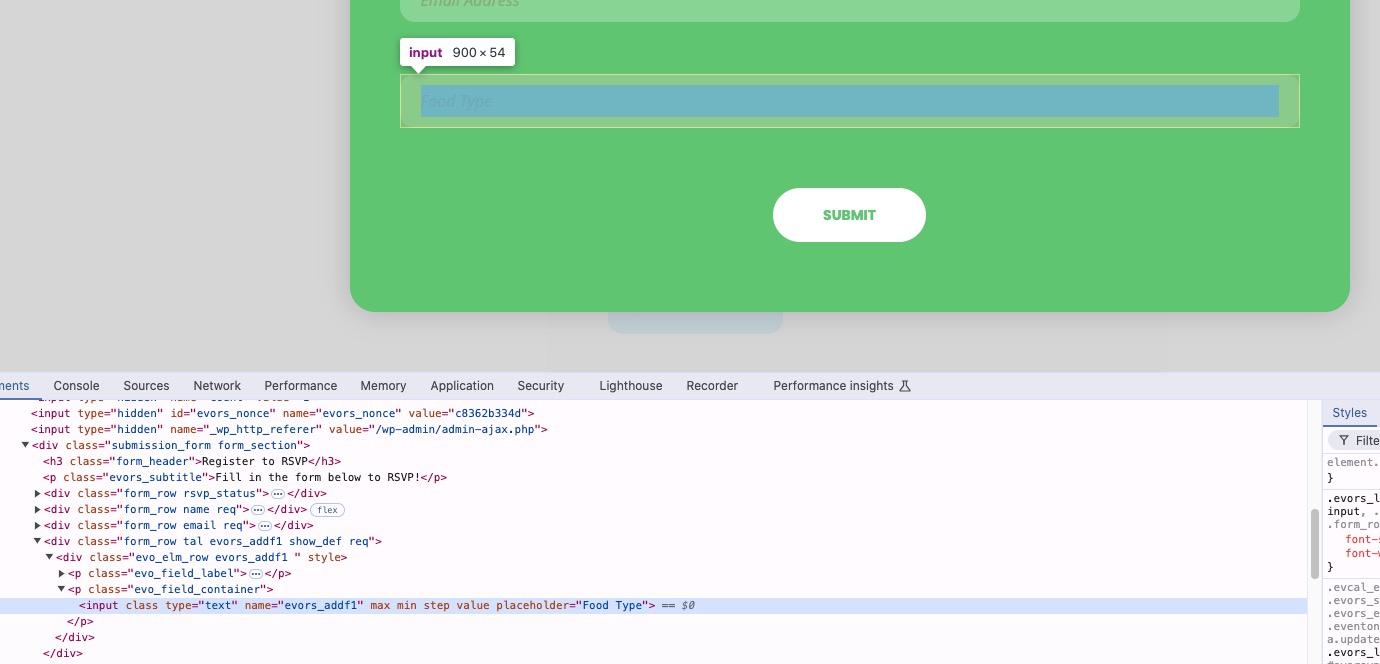Click the white SUBMIT button
Screen dimensions: 1380x664
click(849, 215)
